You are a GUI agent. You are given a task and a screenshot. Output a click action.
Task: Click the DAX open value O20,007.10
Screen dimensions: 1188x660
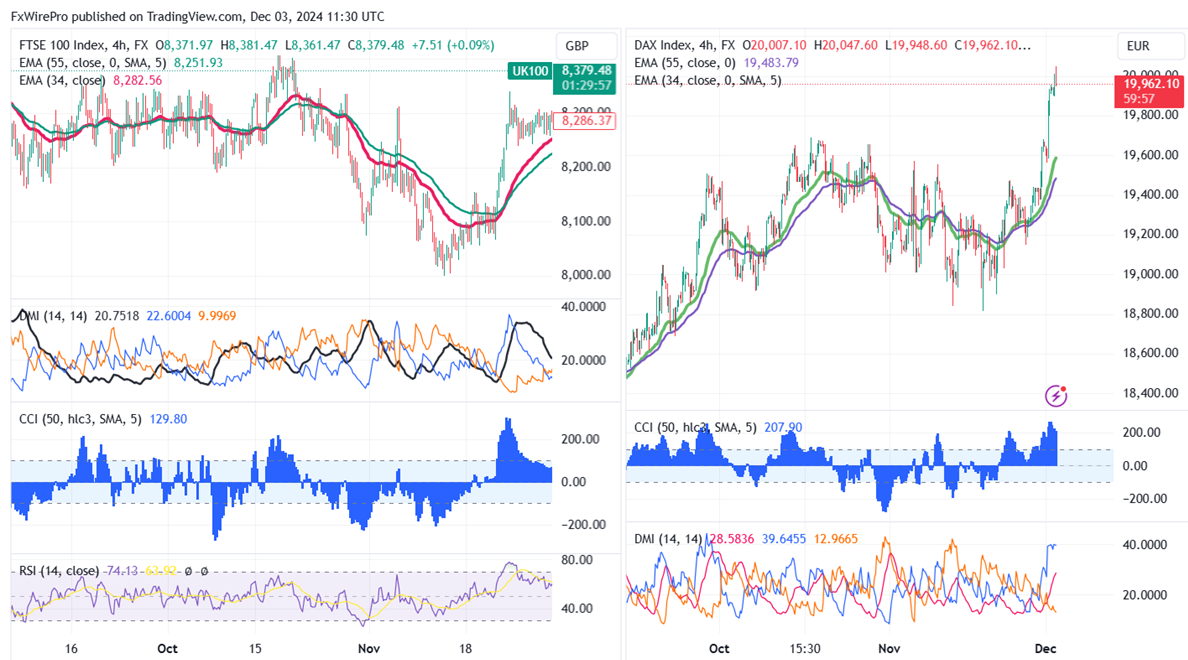pyautogui.click(x=774, y=45)
